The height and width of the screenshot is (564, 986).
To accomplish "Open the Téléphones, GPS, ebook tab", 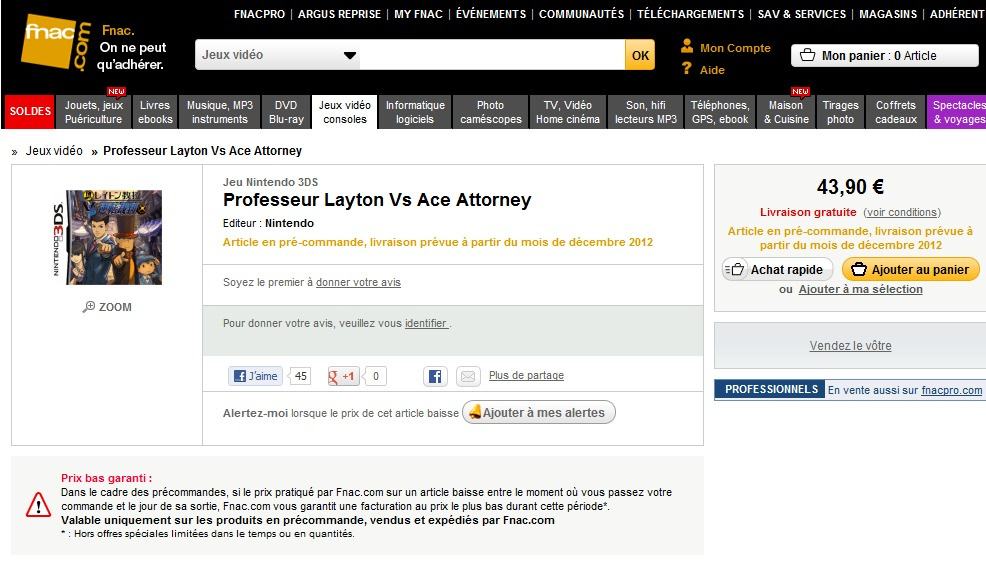I will tap(720, 112).
